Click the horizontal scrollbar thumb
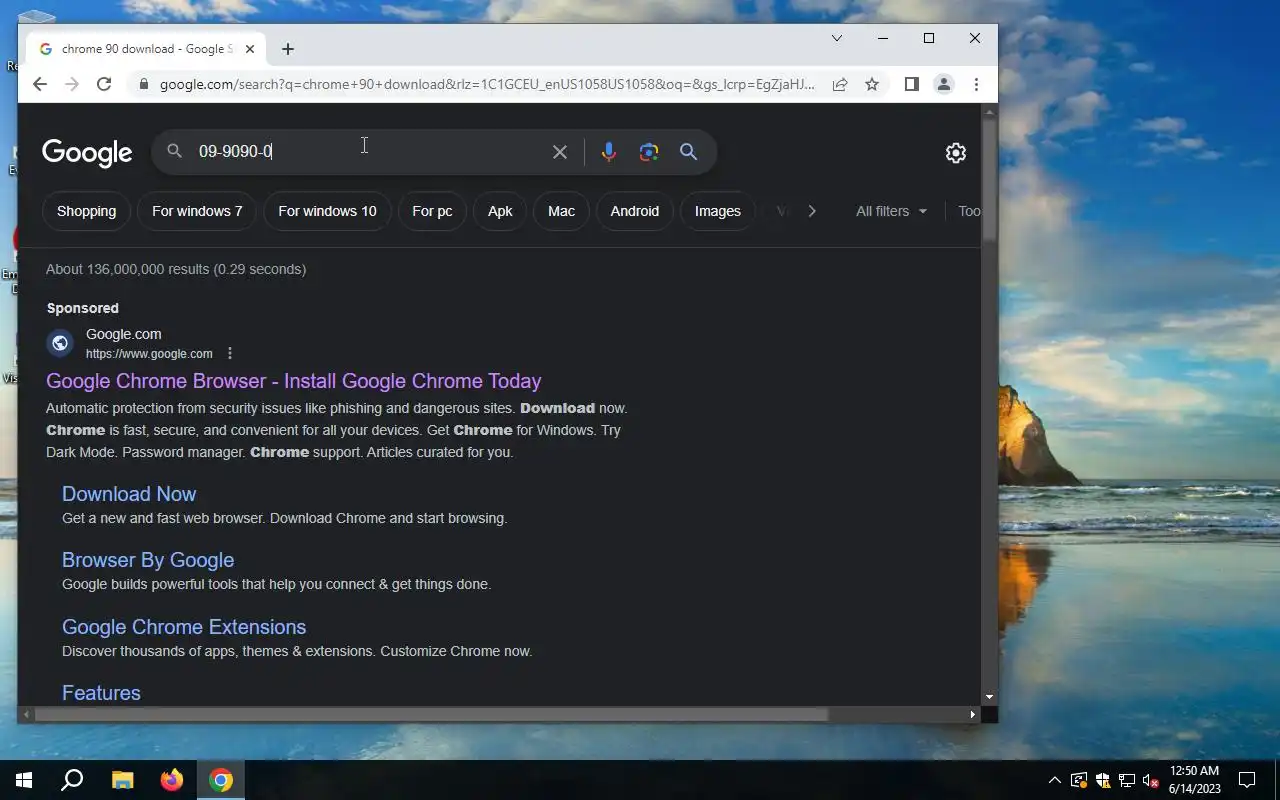1280x800 pixels. pos(432,714)
